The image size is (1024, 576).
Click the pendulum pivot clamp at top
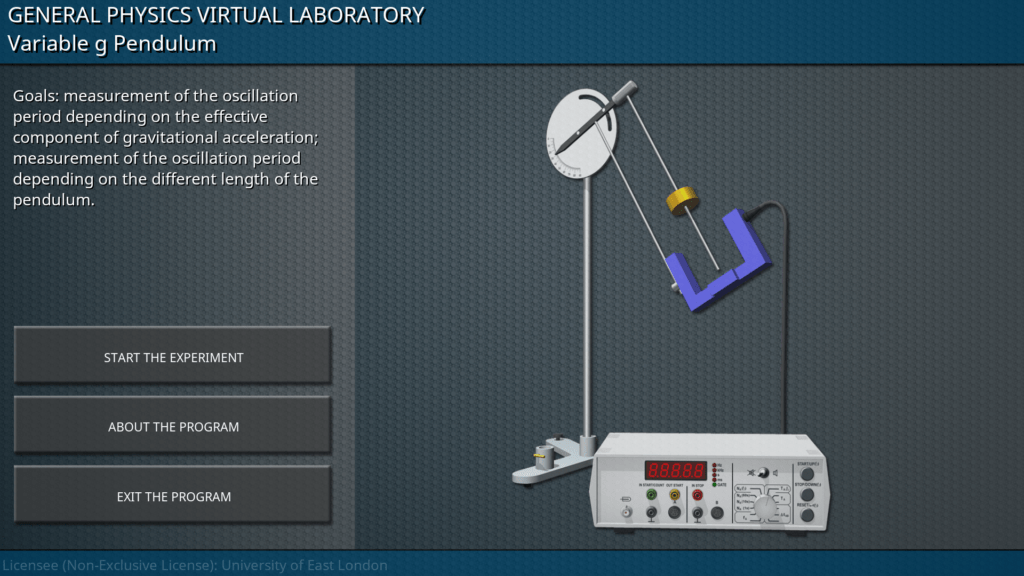tap(625, 92)
